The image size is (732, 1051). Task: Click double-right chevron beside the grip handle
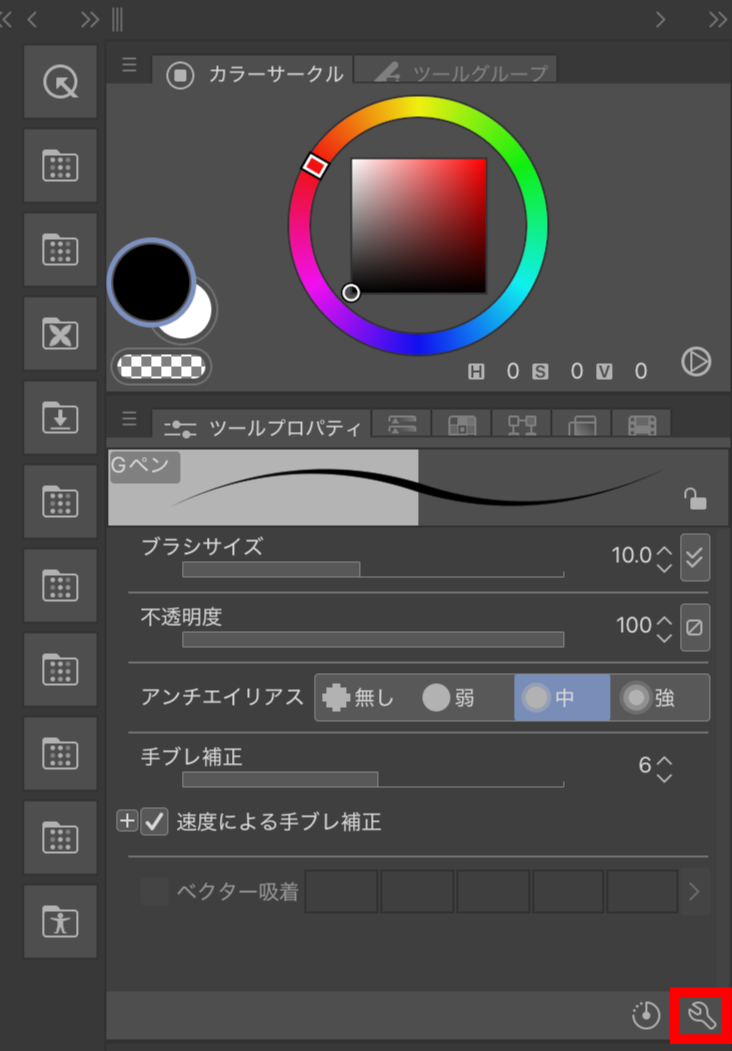pyautogui.click(x=90, y=19)
